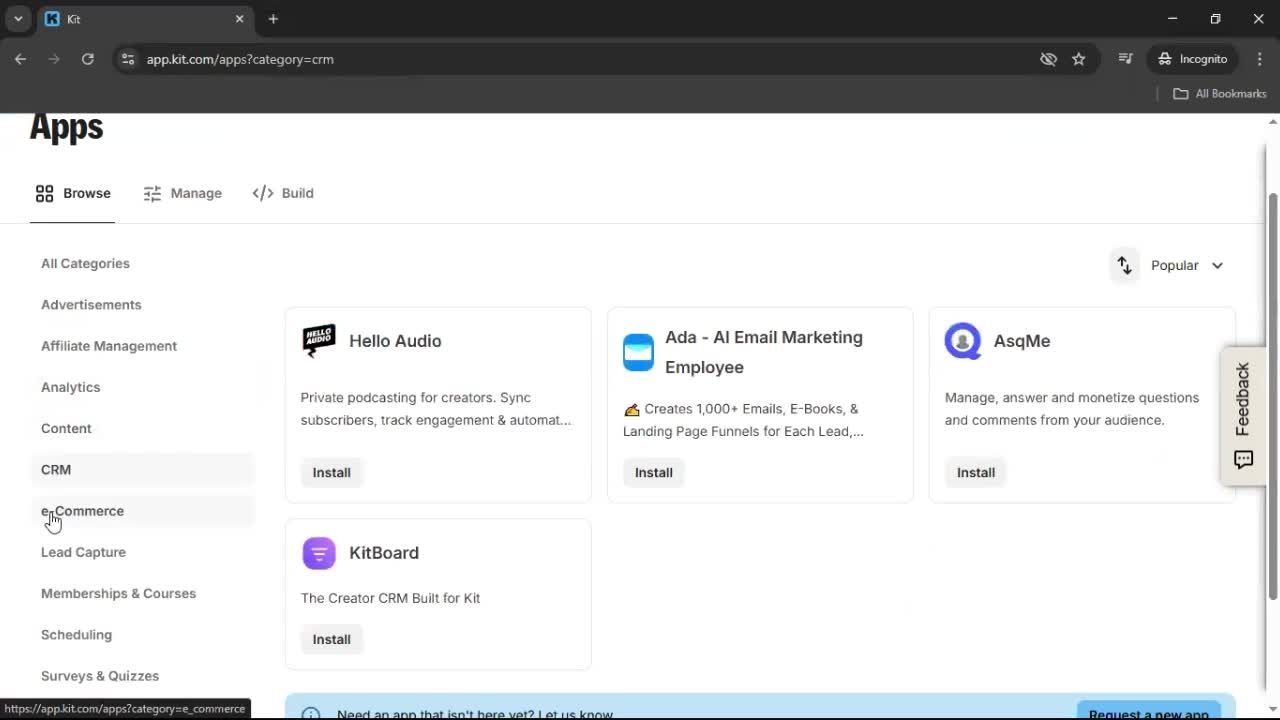This screenshot has width=1280, height=720.
Task: Click the sort arrows icon near Popular
Action: (1124, 265)
